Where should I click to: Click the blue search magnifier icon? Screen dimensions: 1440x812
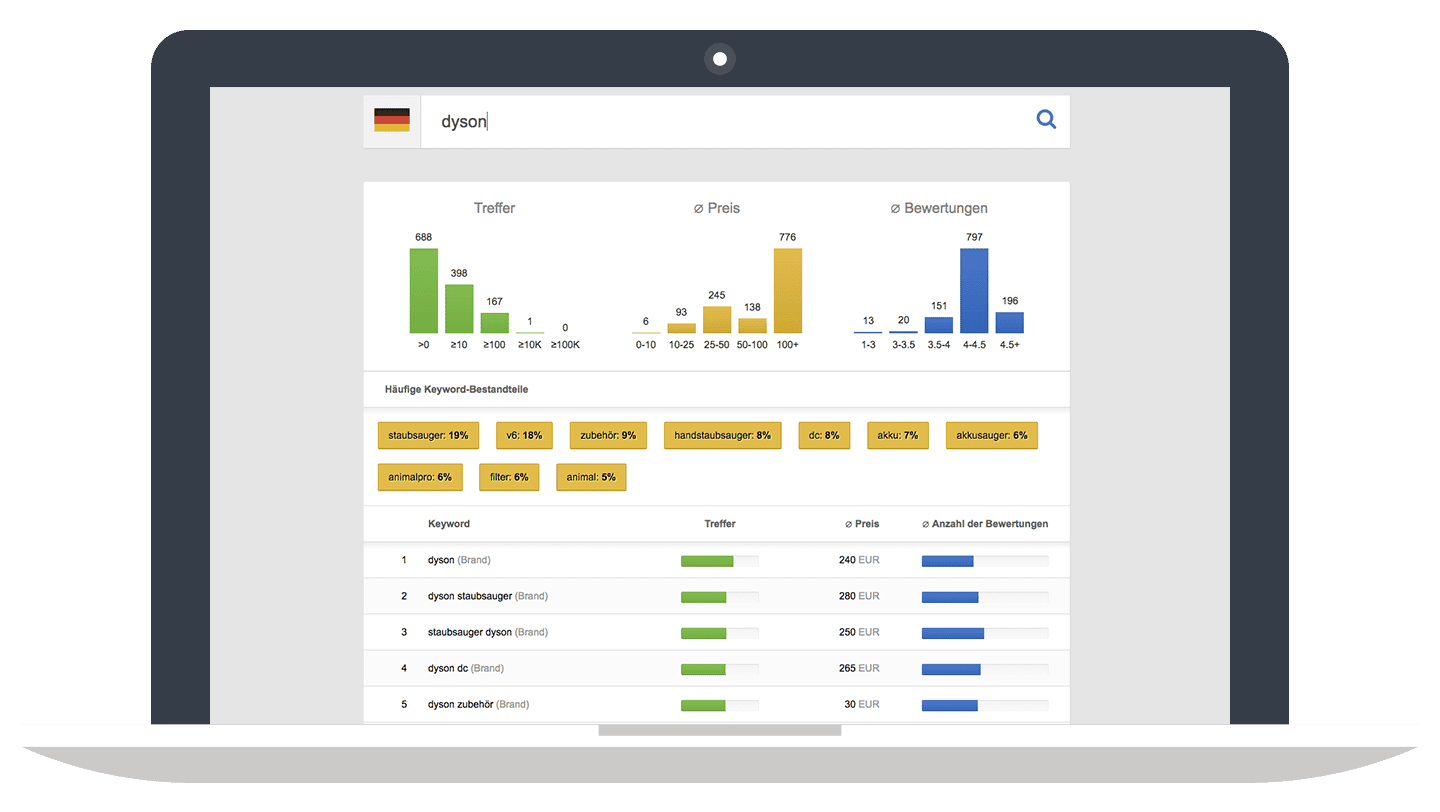tap(1046, 120)
